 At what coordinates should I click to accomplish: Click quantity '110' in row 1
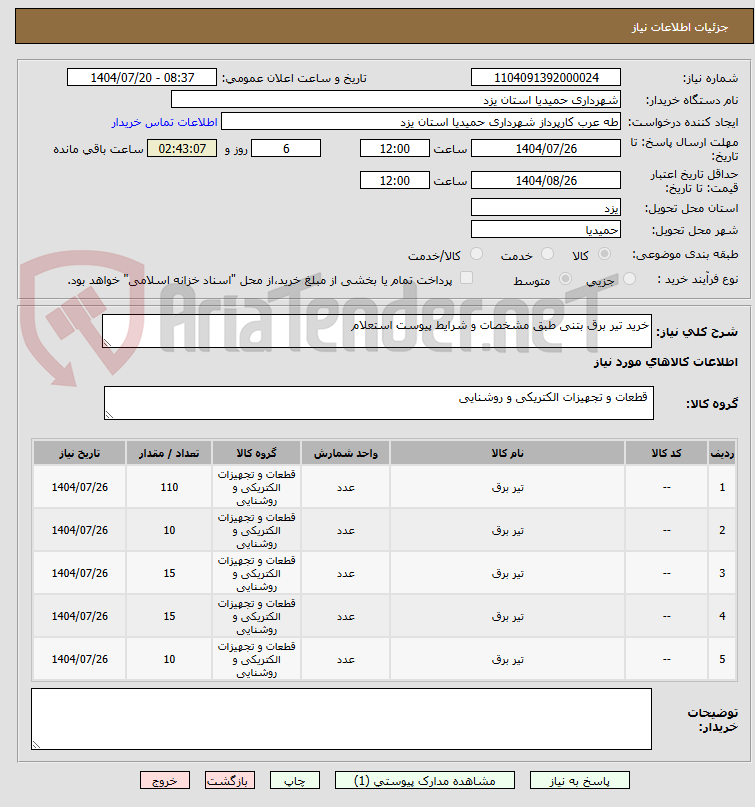tap(169, 487)
